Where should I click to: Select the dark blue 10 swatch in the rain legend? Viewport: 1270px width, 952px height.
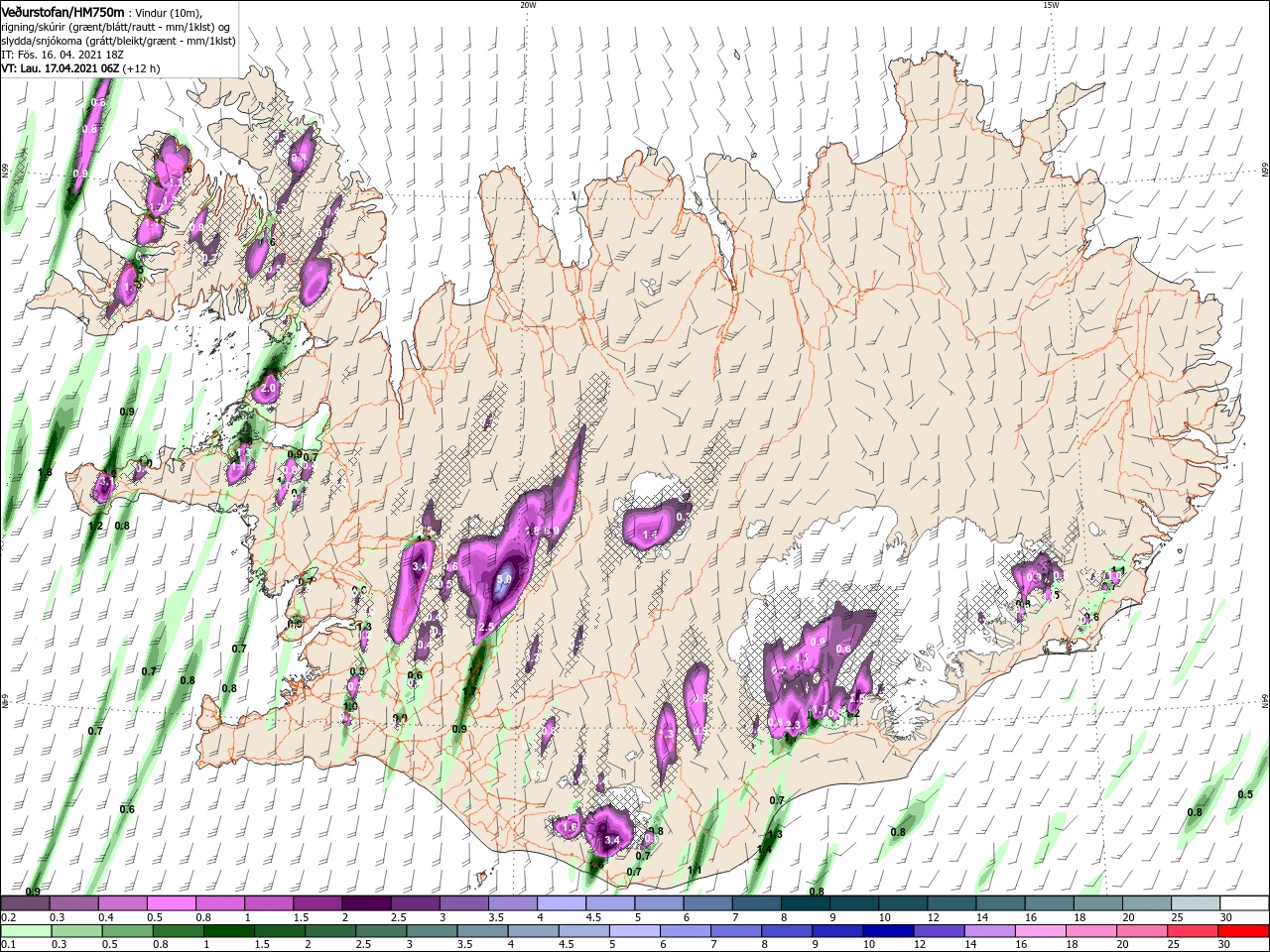(x=889, y=931)
